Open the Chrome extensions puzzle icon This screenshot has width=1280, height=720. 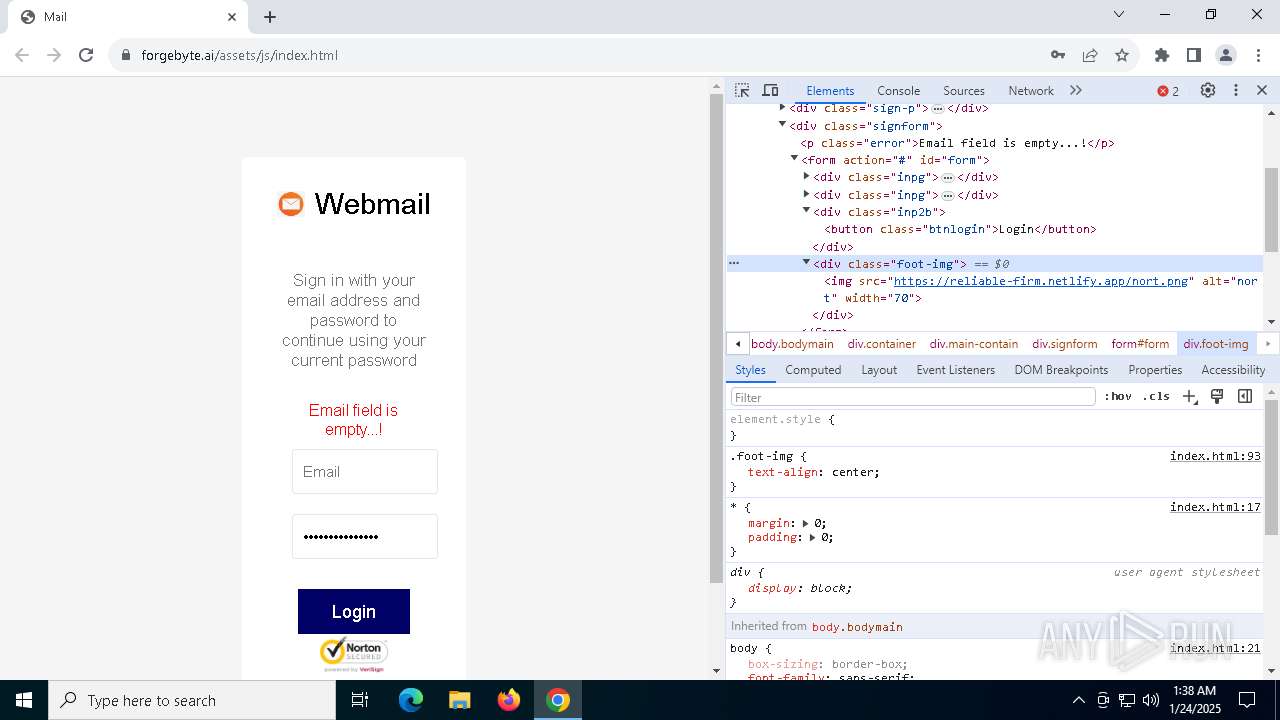pos(1162,55)
